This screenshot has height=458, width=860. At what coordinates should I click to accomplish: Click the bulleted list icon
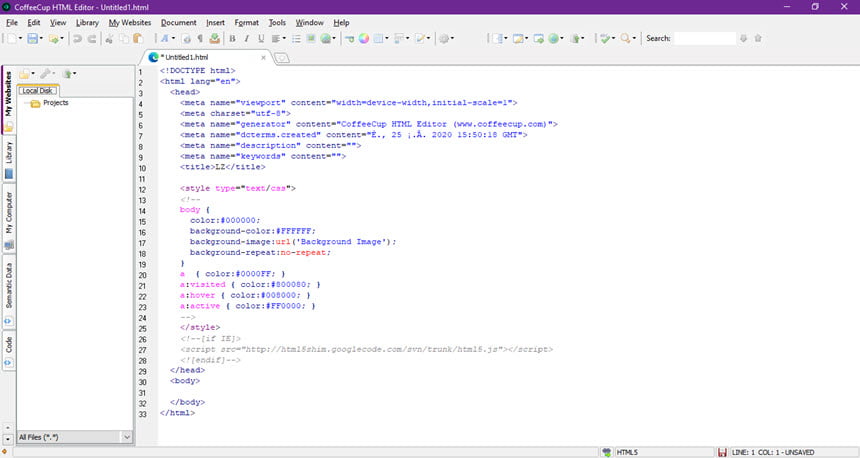(296, 38)
